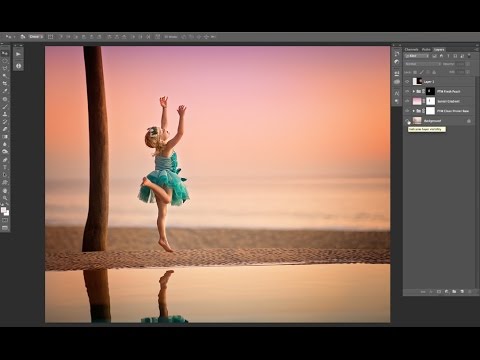Select the Brush tool
Screen dimensions: 480x360
coord(5,107)
